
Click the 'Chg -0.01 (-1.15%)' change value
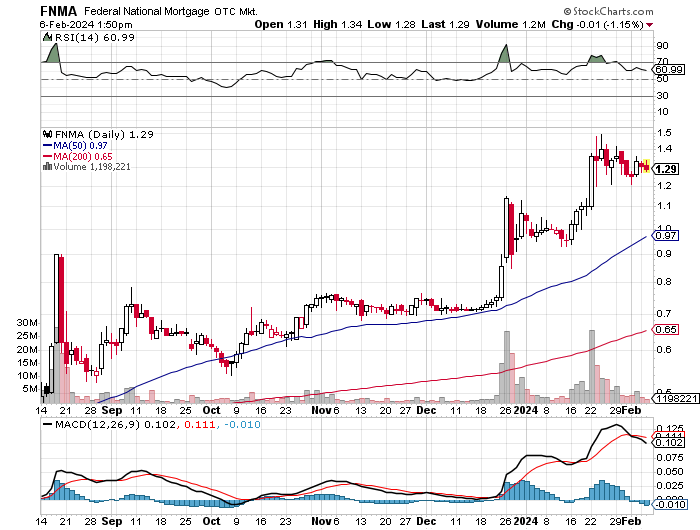[598, 25]
